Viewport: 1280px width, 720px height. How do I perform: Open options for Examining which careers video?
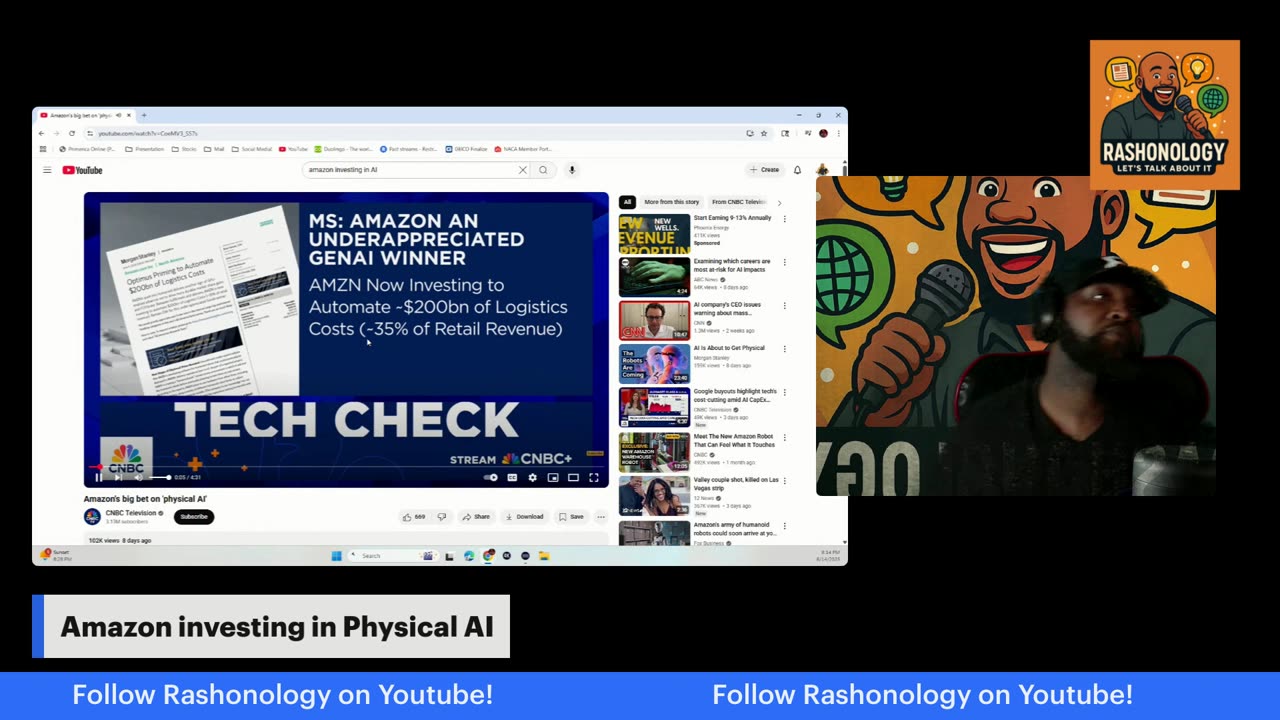784,262
